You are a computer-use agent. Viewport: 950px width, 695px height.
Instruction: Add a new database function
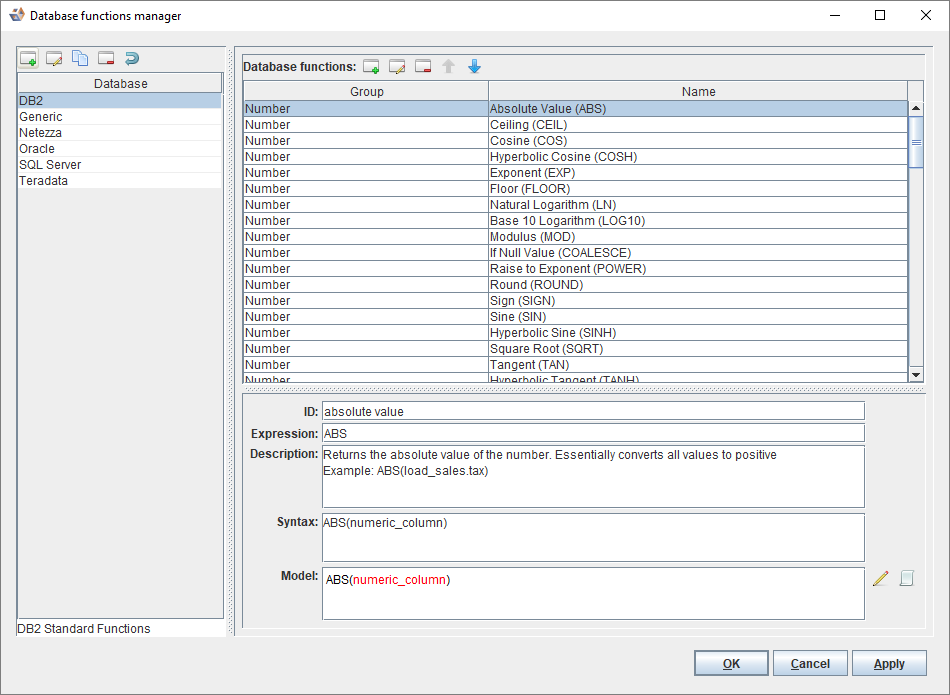tap(371, 67)
